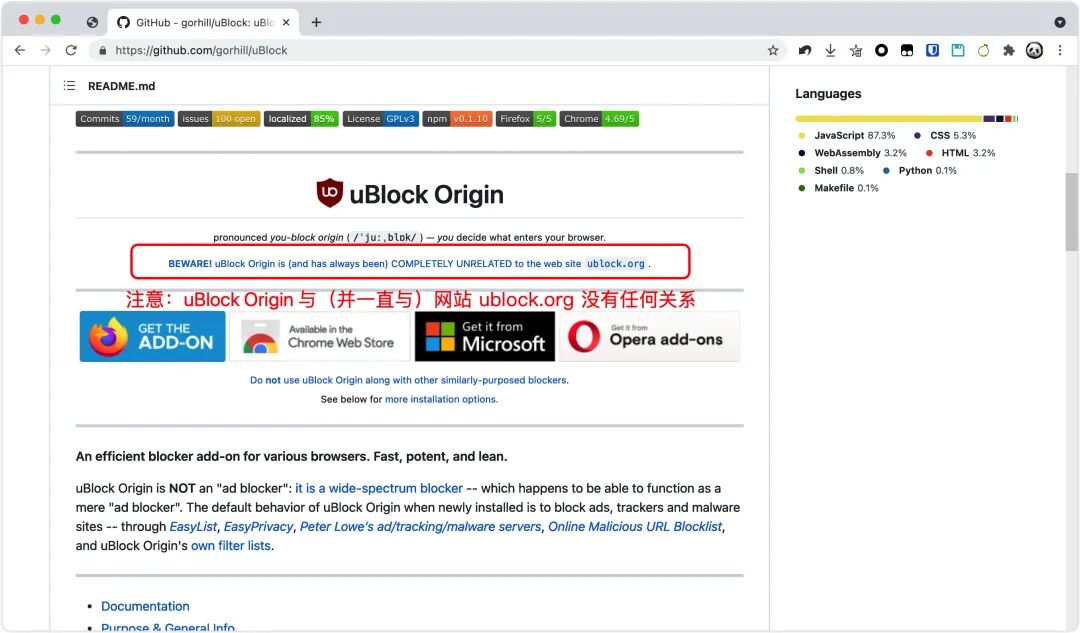Open the Extensions puzzle piece menu
Screen dimensions: 1080x633
click(1008, 50)
